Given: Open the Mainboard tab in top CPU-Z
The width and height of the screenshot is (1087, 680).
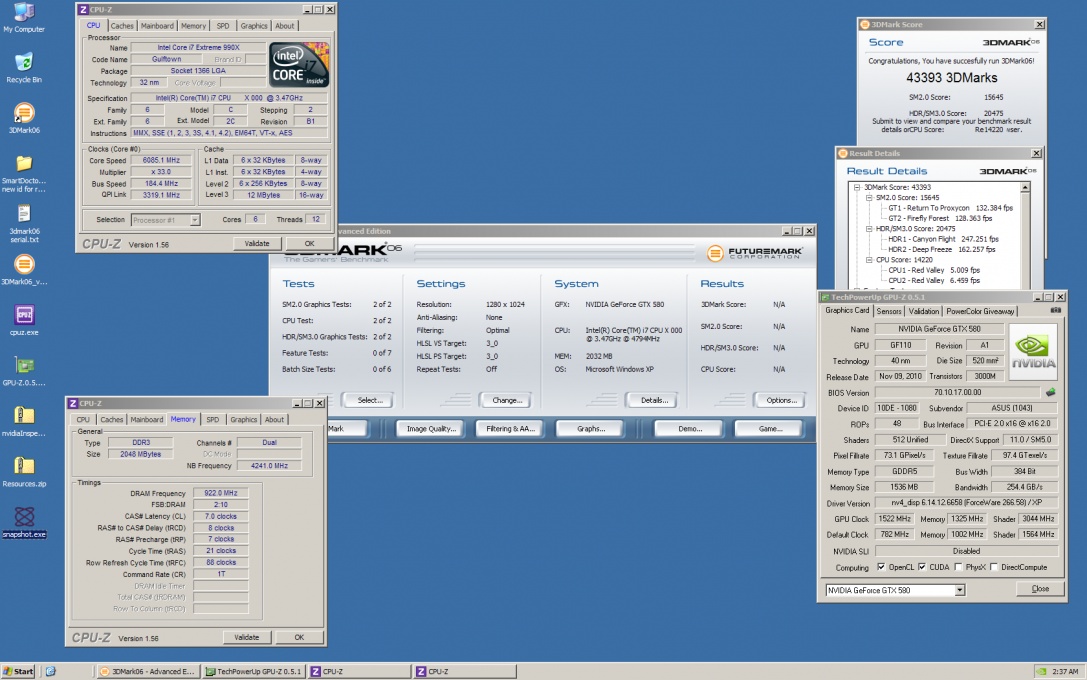Looking at the screenshot, I should [x=156, y=26].
